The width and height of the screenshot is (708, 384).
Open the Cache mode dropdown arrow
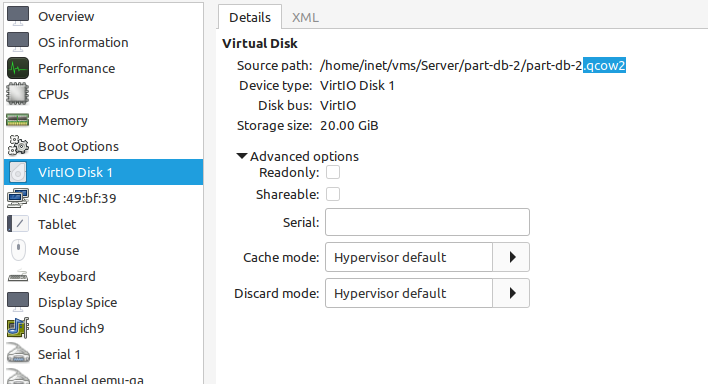click(x=511, y=257)
